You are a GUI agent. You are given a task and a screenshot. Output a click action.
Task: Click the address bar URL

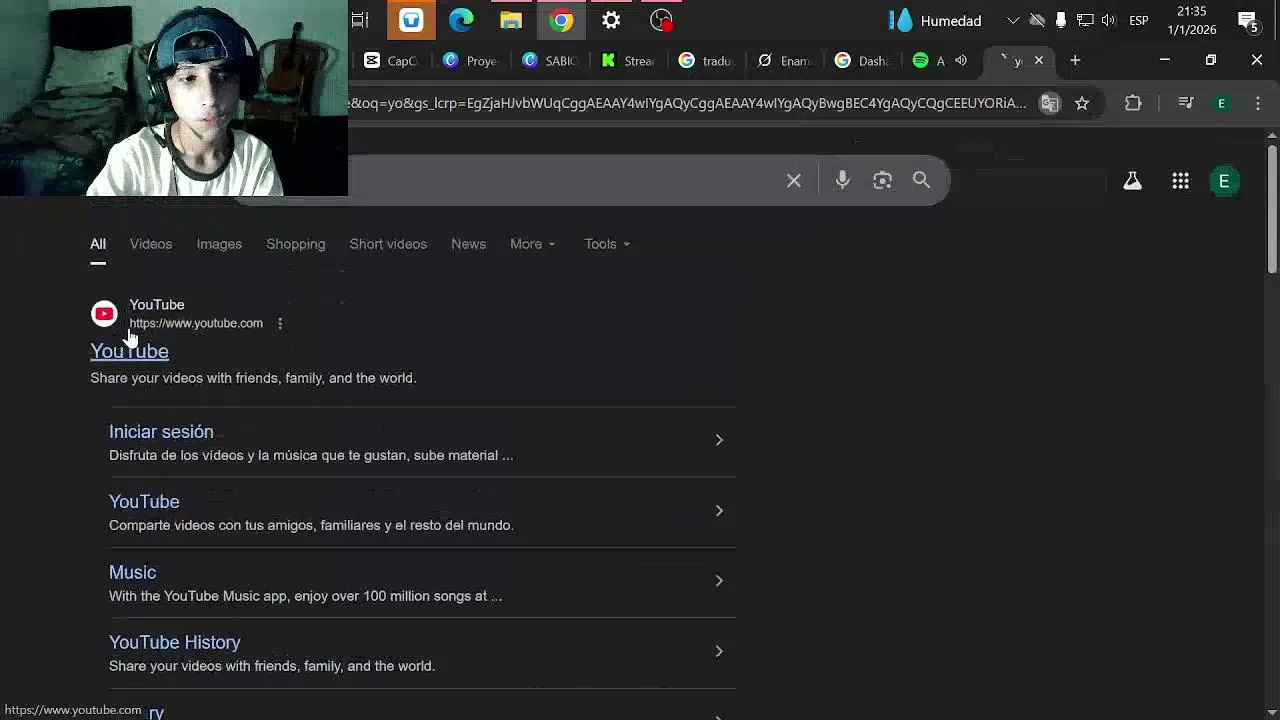click(687, 103)
